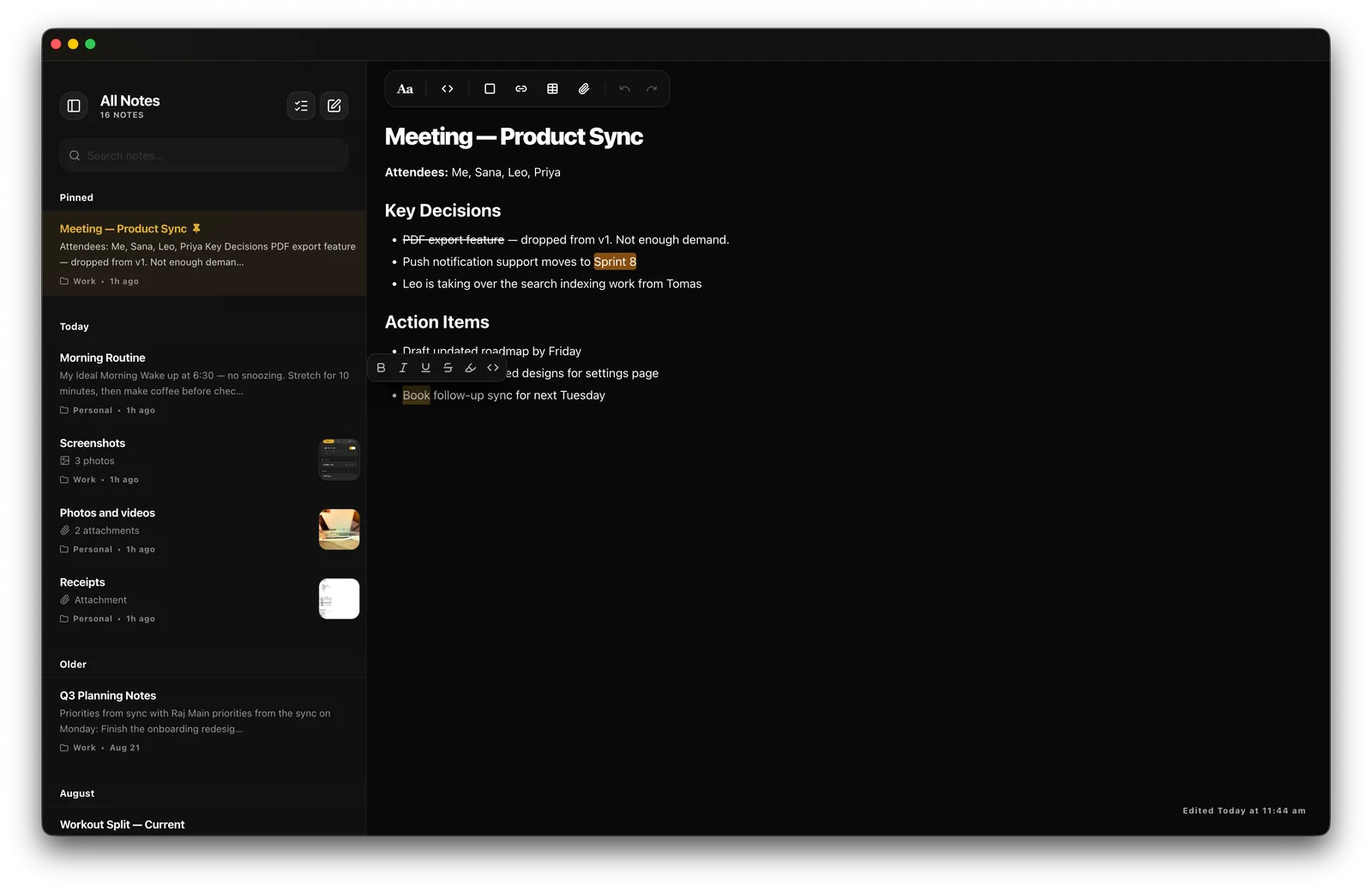Image resolution: width=1372 pixels, height=891 pixels.
Task: Open the Morning Routine note
Action: [x=204, y=383]
